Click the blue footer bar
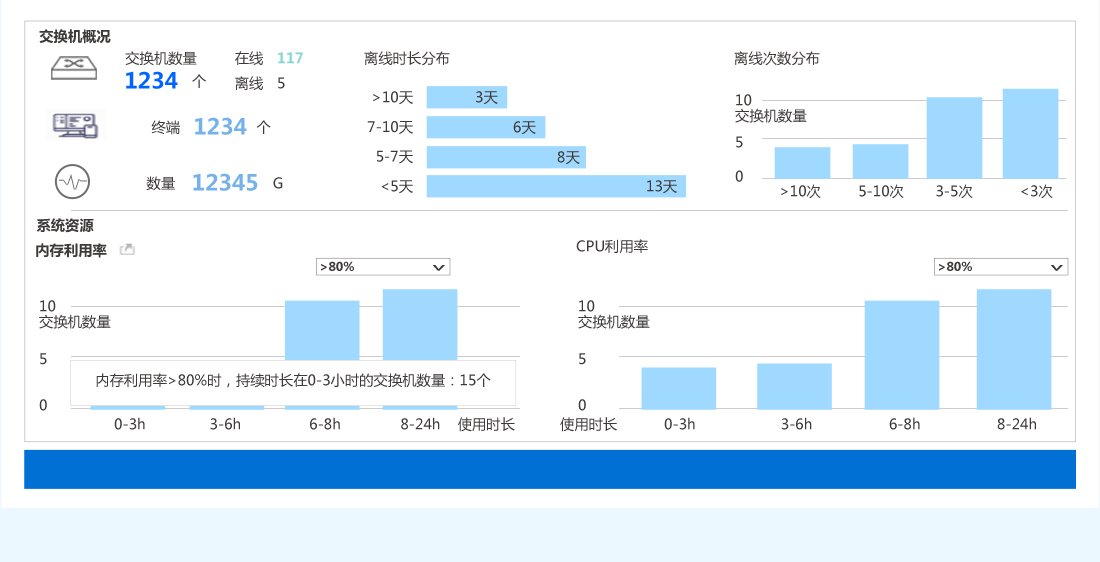Screen dimensions: 1100x562 pyautogui.click(x=550, y=469)
